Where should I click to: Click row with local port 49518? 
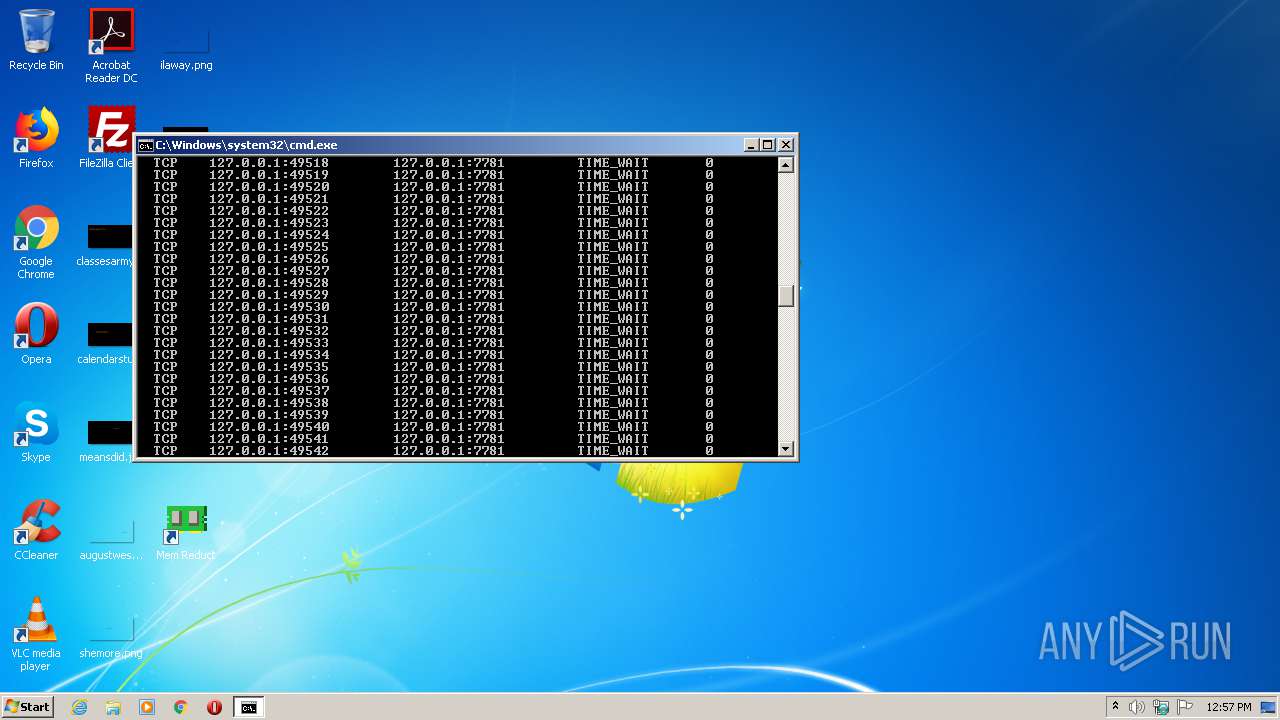[x=433, y=163]
